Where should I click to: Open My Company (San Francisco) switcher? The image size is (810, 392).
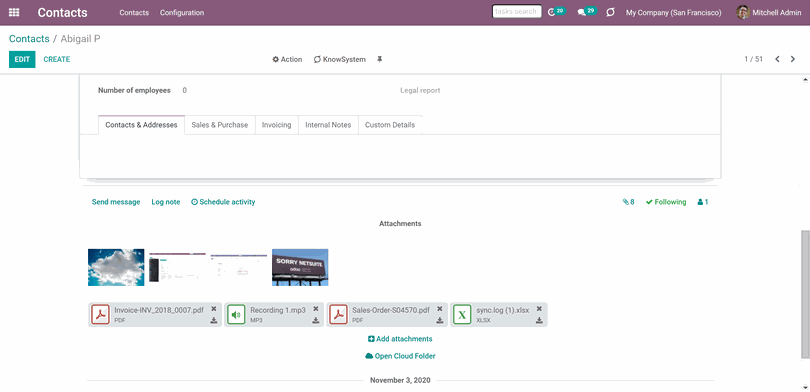[674, 12]
